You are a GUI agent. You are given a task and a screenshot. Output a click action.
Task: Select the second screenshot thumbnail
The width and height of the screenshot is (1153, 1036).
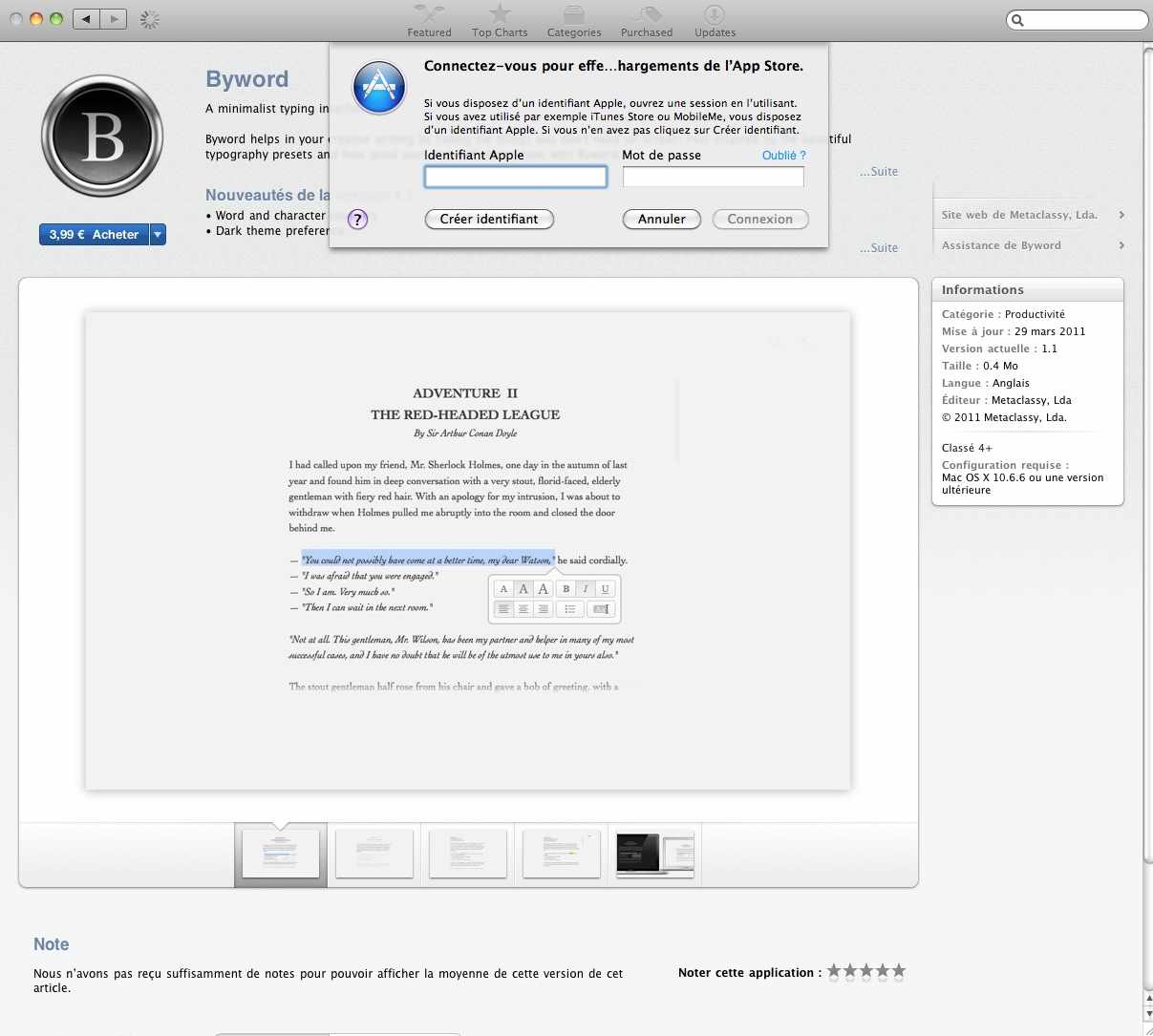coord(374,854)
